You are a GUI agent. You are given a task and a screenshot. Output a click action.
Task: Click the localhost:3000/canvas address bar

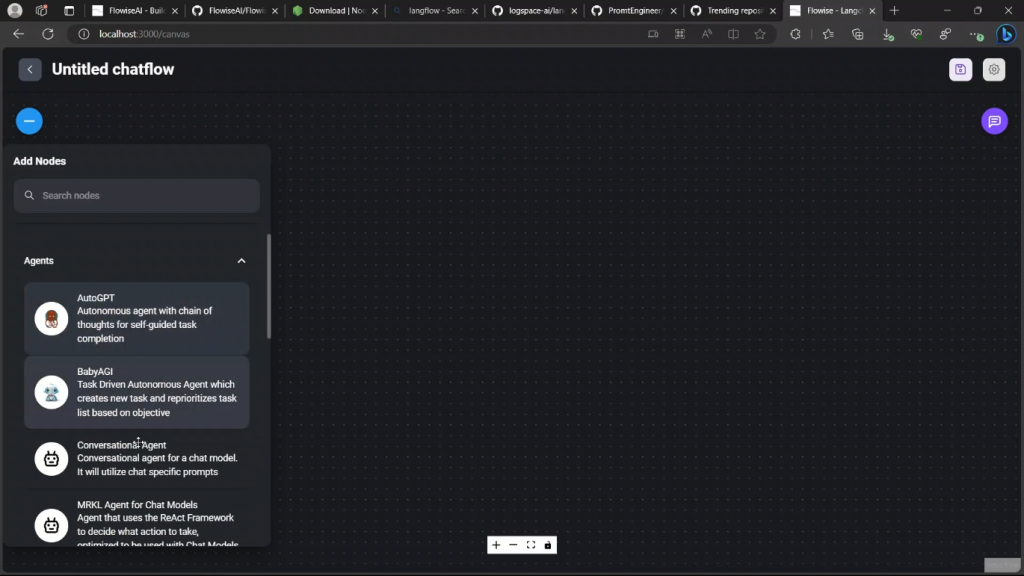tap(144, 34)
